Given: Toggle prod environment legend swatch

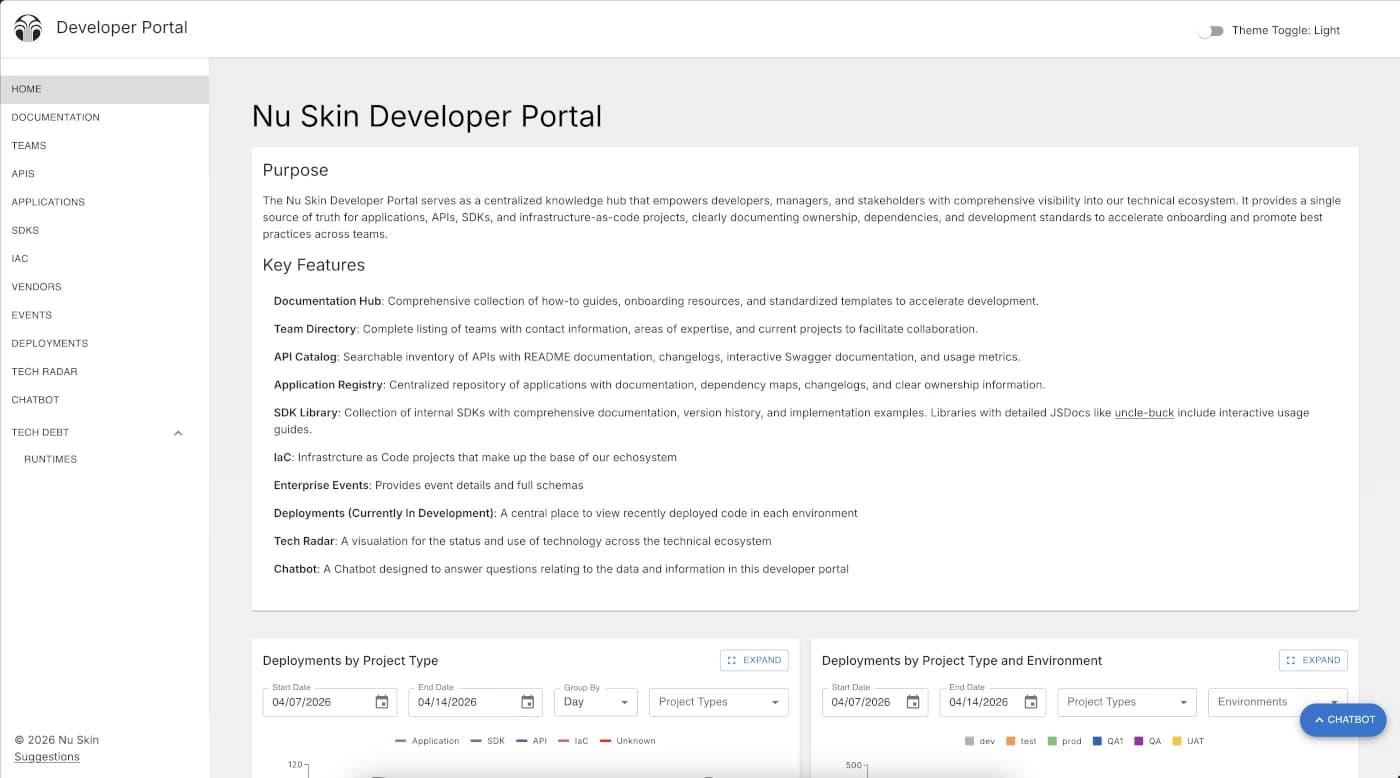Looking at the screenshot, I should coord(1053,741).
